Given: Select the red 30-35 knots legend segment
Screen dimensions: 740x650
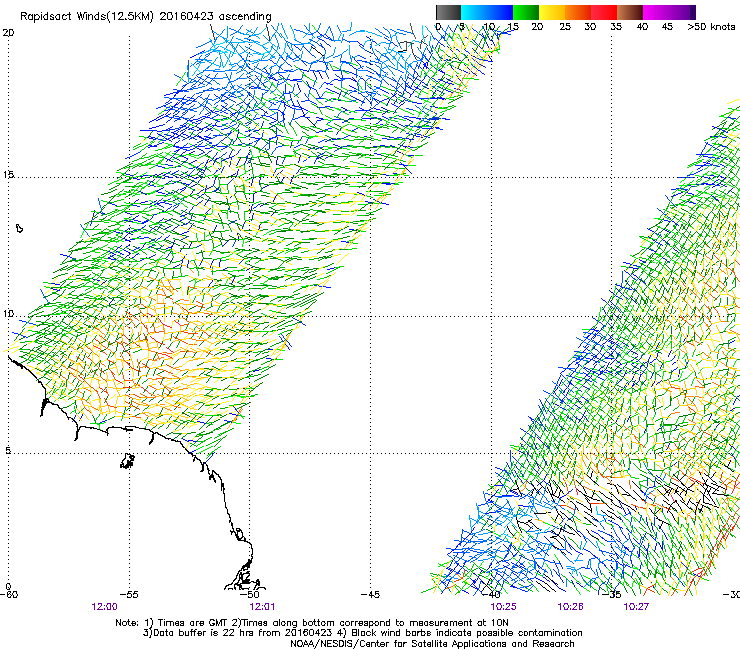Looking at the screenshot, I should click(x=604, y=12).
